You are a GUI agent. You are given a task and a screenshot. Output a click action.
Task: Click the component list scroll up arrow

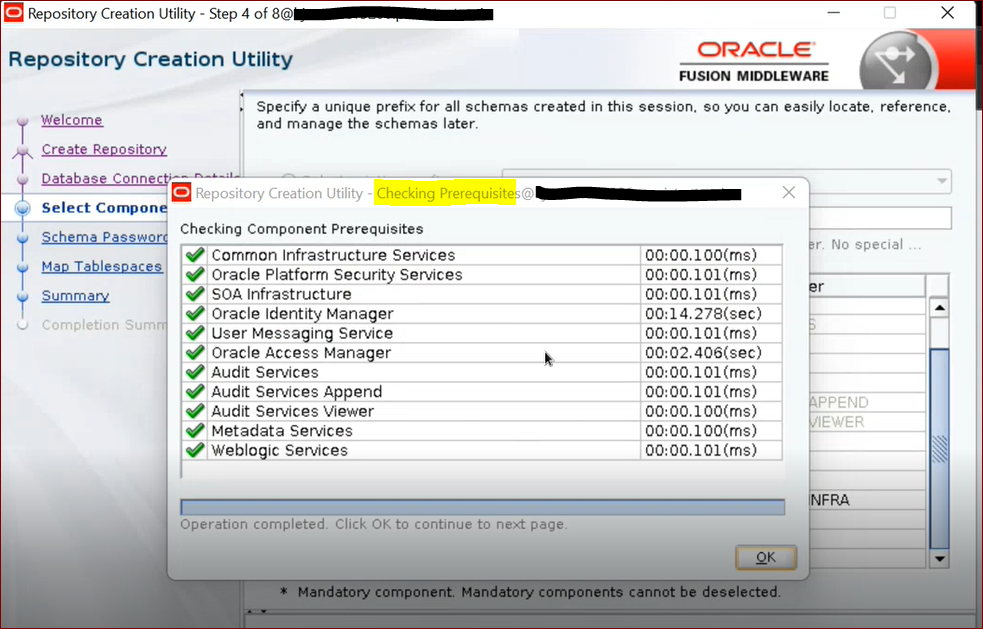(x=939, y=308)
